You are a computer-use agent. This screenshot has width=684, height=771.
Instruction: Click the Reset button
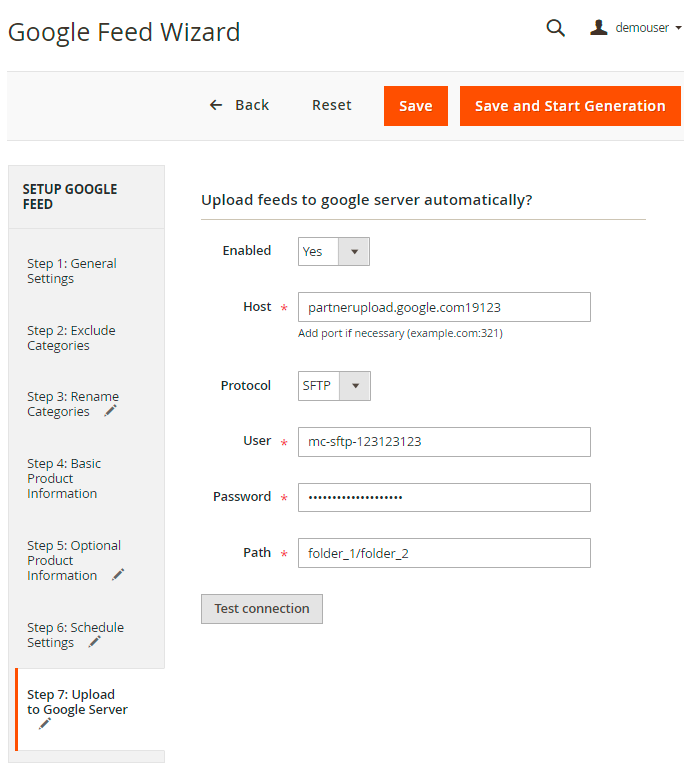332,105
